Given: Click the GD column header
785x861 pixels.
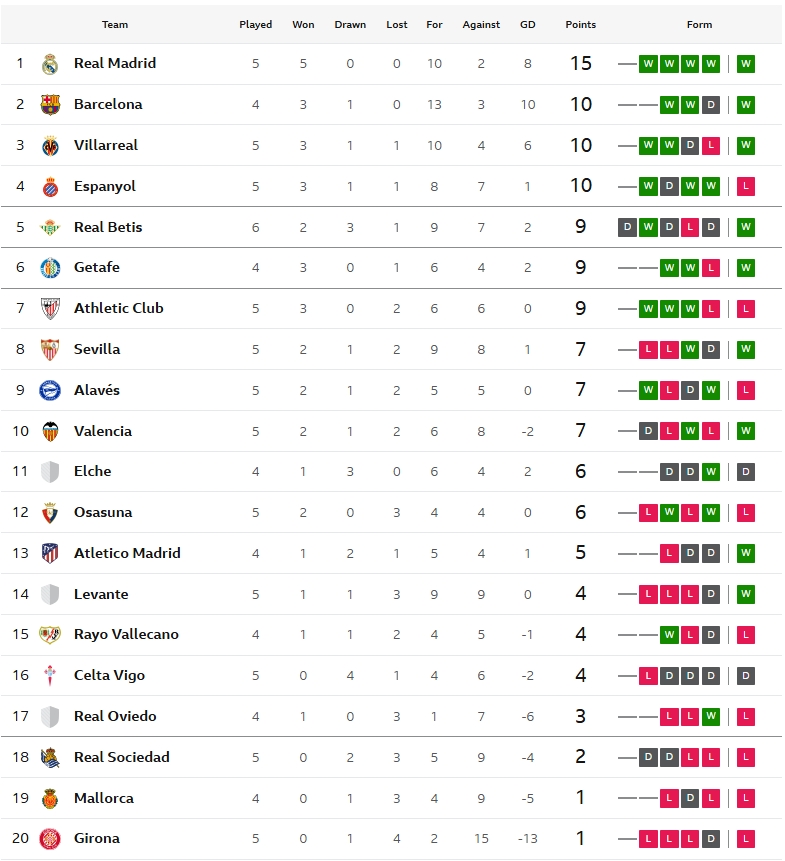Looking at the screenshot, I should (x=528, y=24).
